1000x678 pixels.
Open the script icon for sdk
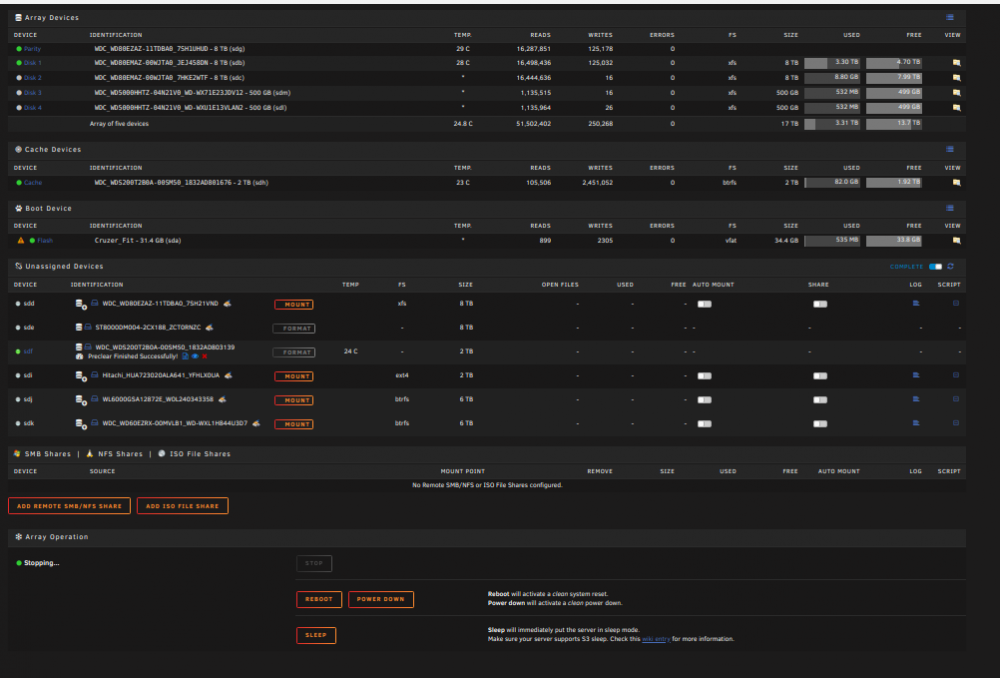pos(956,423)
